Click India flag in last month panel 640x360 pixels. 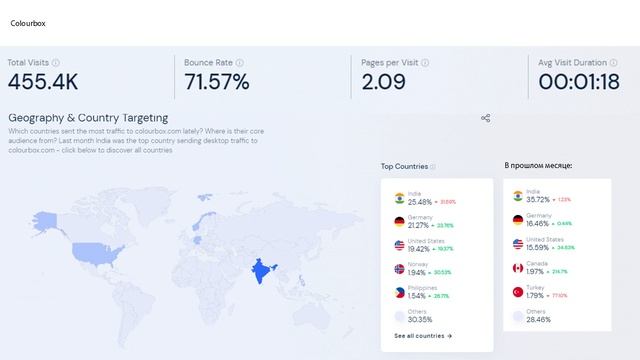[x=518, y=196]
